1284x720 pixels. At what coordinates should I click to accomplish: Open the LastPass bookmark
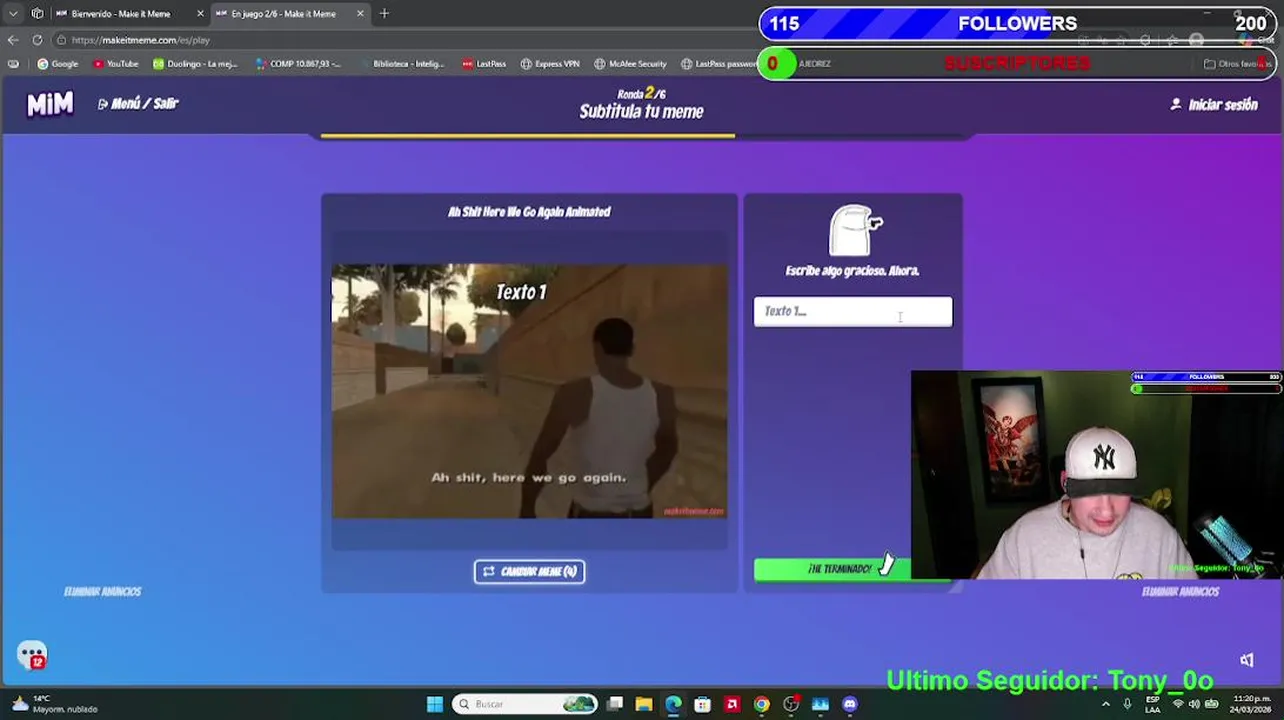[x=484, y=64]
